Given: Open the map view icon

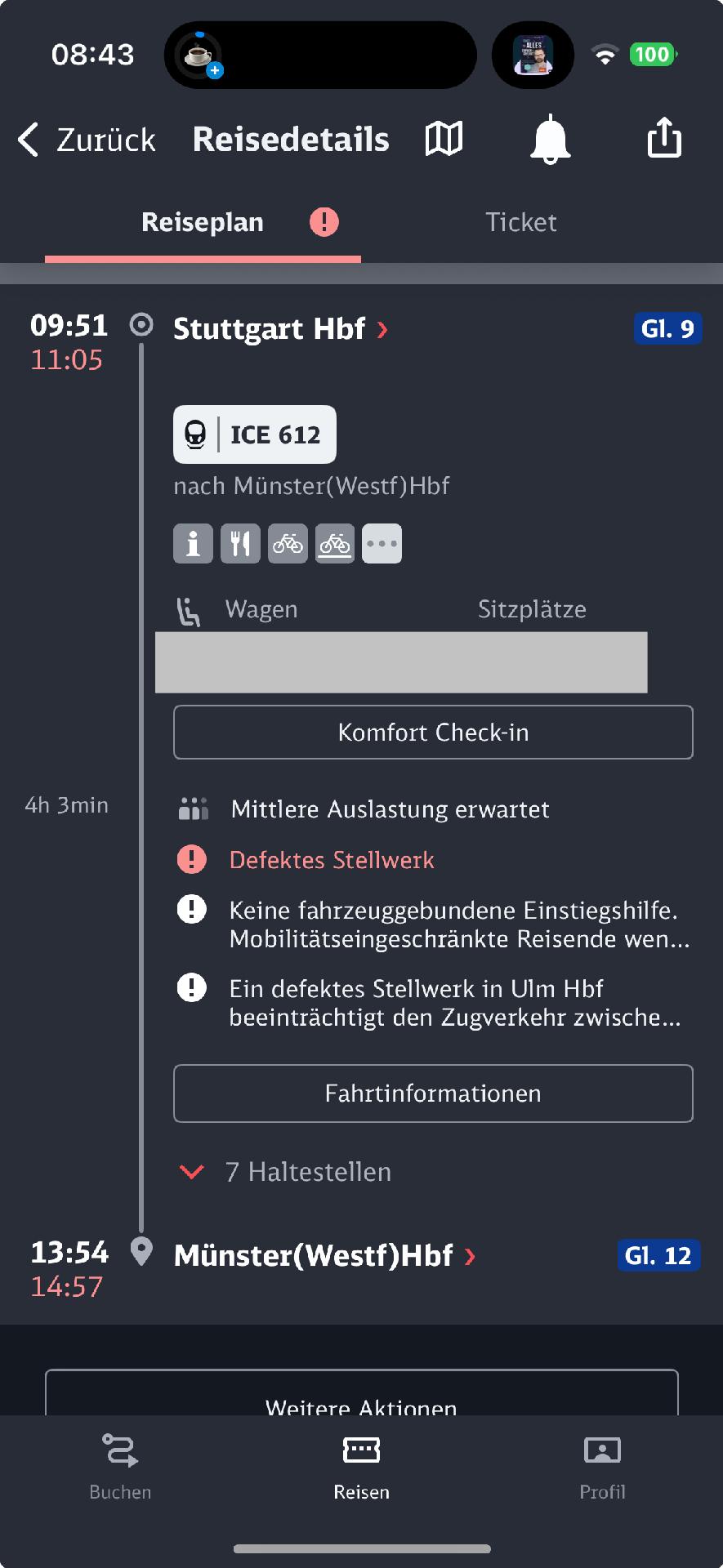Looking at the screenshot, I should coord(444,139).
